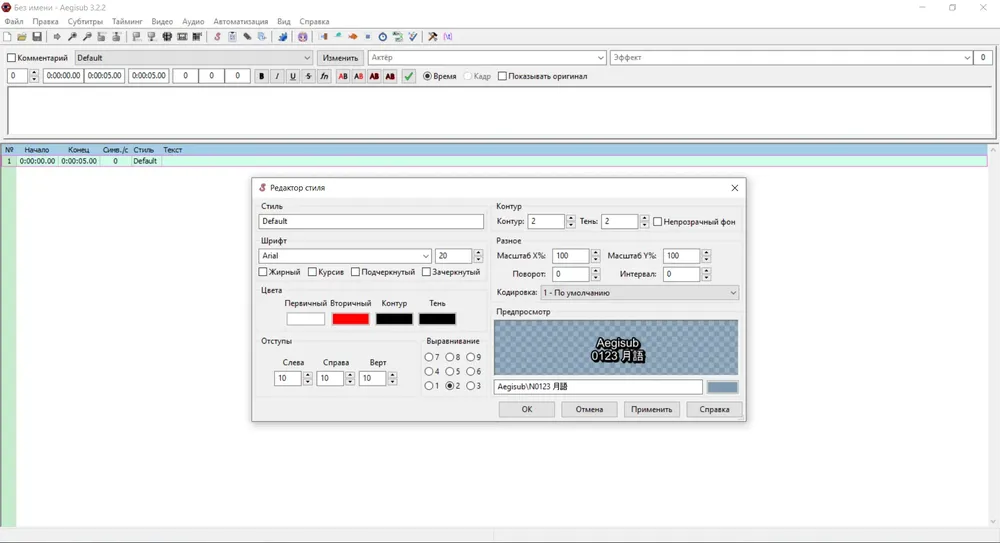The image size is (1000, 543).
Task: Click the Open file folder icon
Action: [x=22, y=37]
